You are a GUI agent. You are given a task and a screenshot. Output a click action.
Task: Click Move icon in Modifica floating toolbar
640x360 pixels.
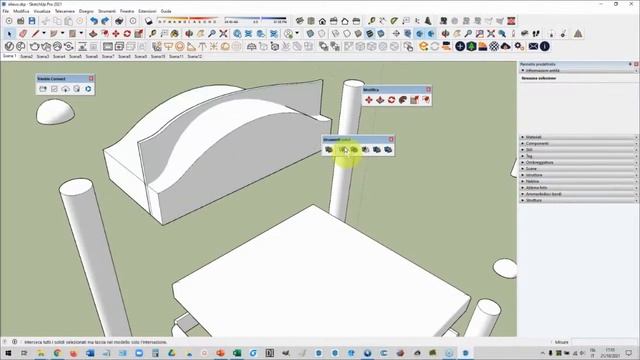369,100
